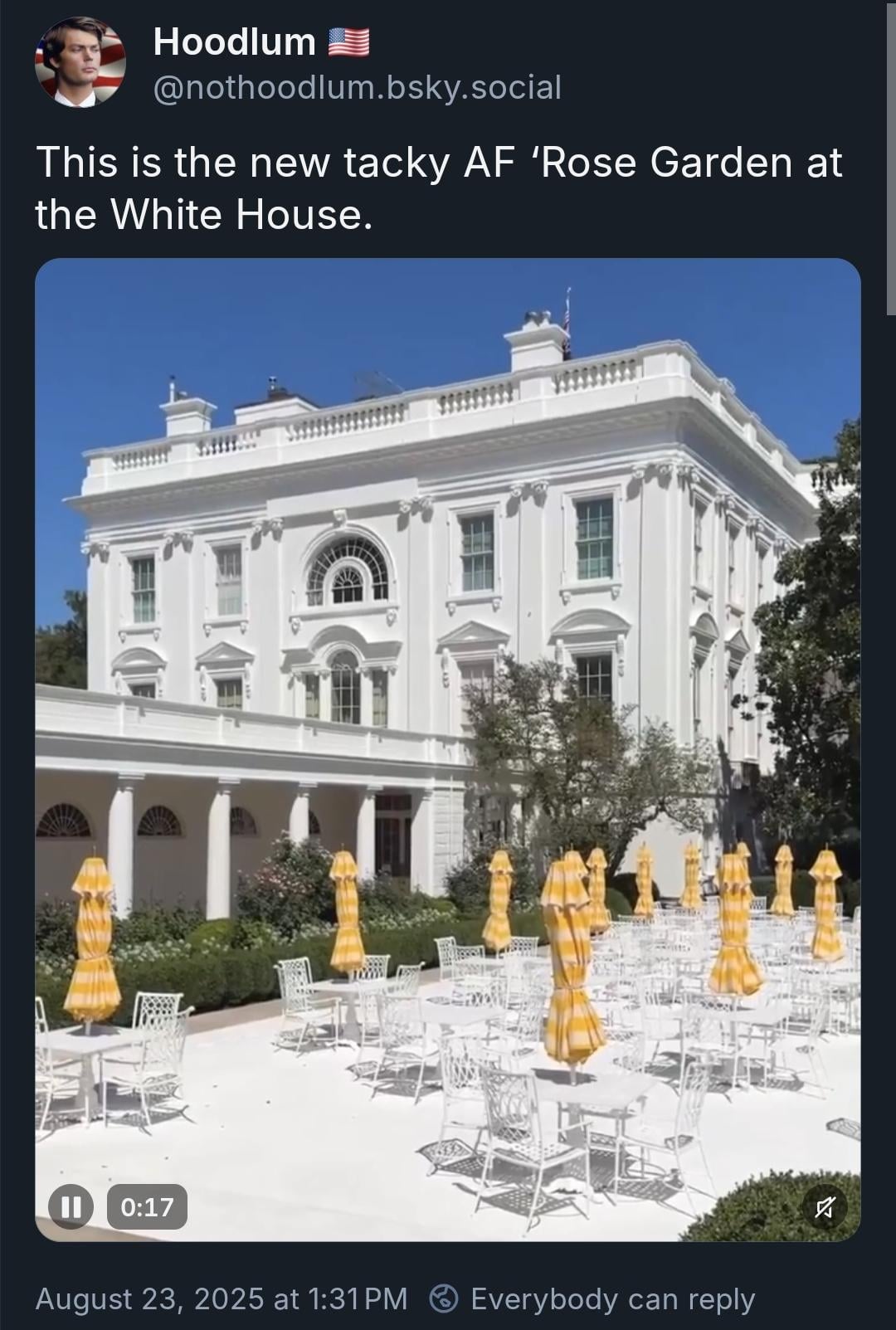
Task: Click the Hoodlum display name
Action: coord(235,41)
